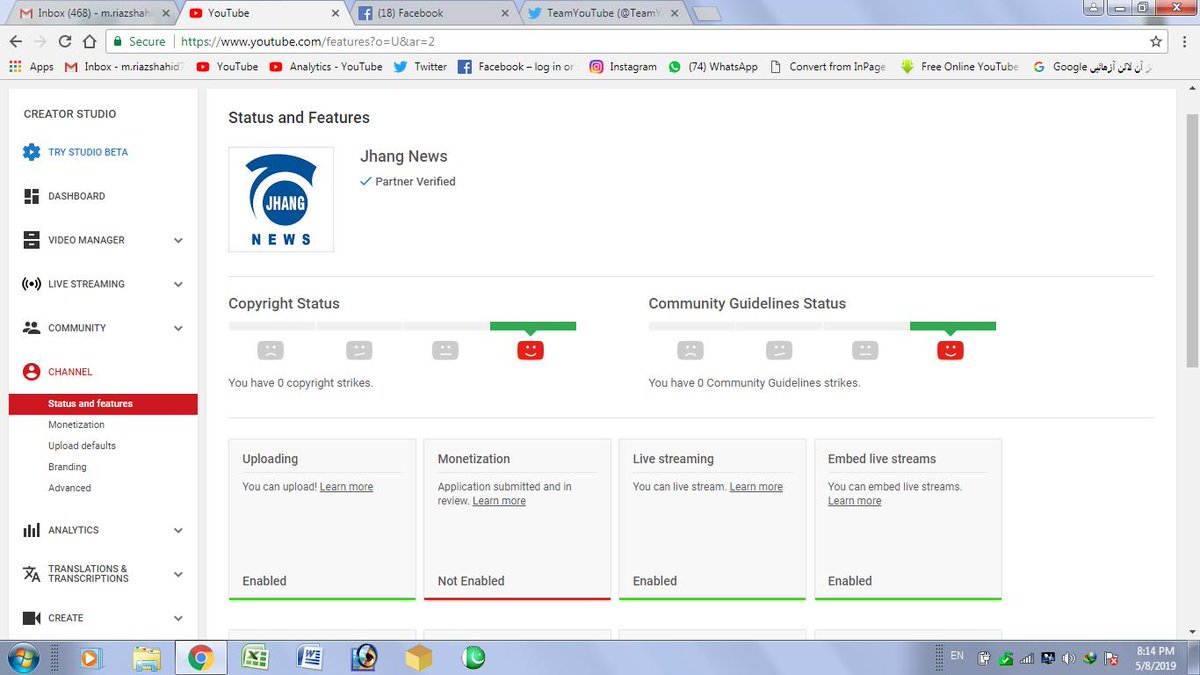Viewport: 1200px width, 675px height.
Task: Open the Windows Explorer folder in the taskbar
Action: click(x=146, y=657)
